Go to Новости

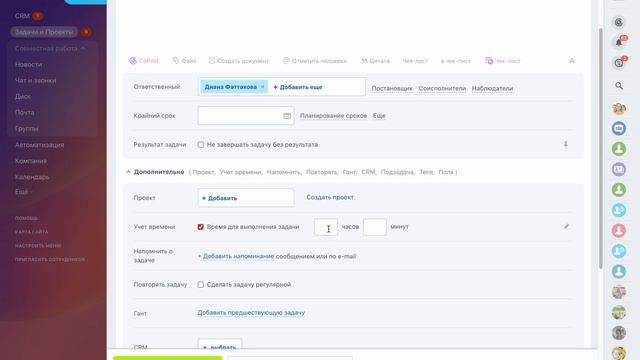tap(29, 64)
